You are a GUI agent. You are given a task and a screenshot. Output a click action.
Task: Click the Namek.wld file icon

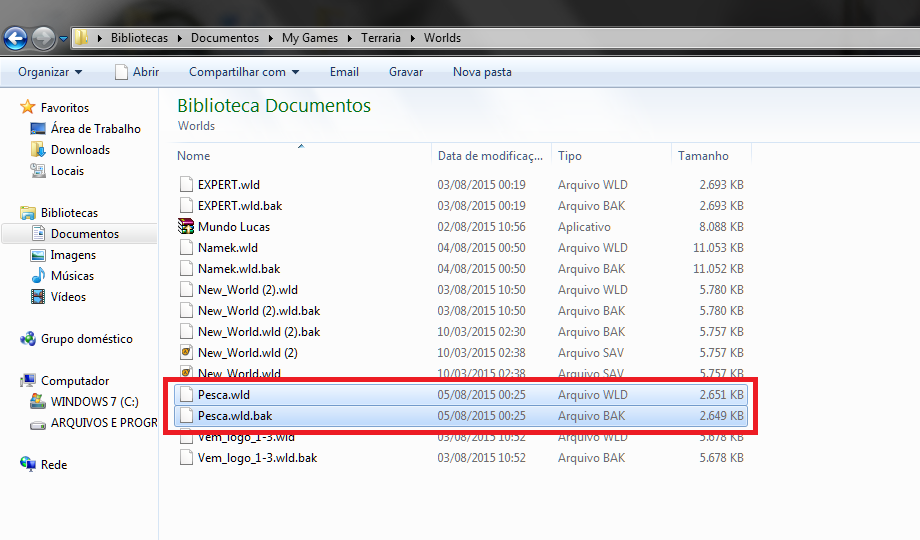186,248
